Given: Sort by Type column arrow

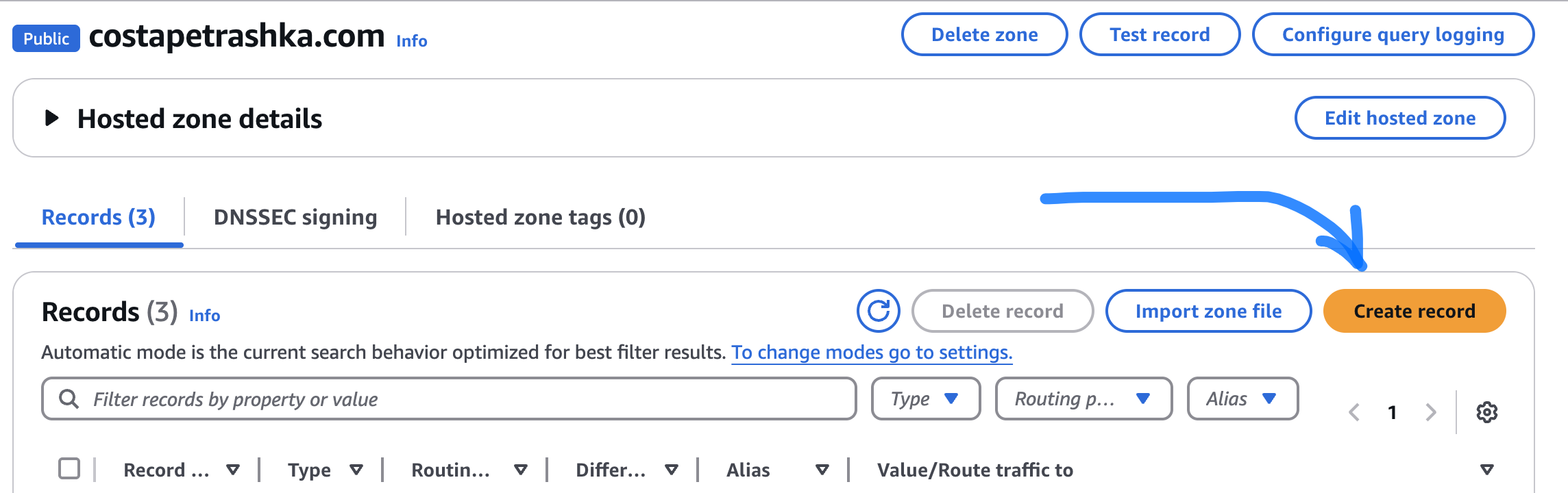Looking at the screenshot, I should [x=356, y=470].
